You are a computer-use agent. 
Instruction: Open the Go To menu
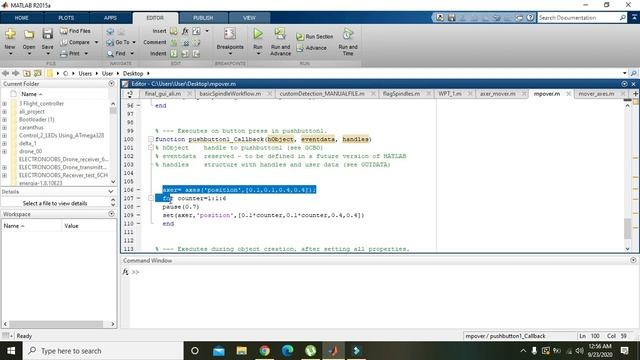click(x=120, y=42)
